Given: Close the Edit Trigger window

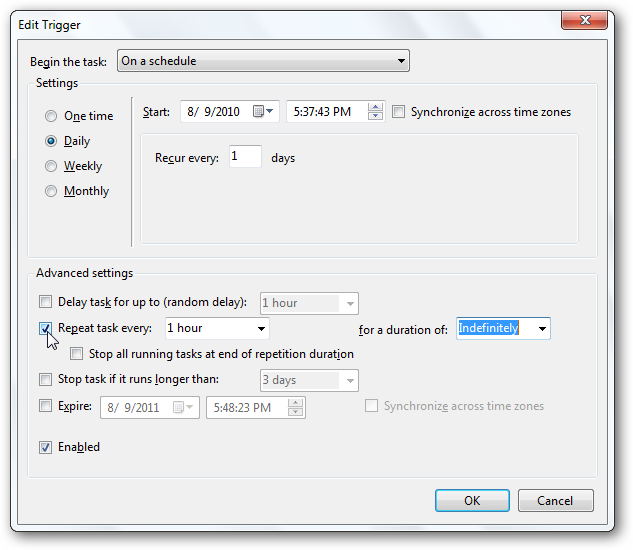Looking at the screenshot, I should tap(585, 20).
